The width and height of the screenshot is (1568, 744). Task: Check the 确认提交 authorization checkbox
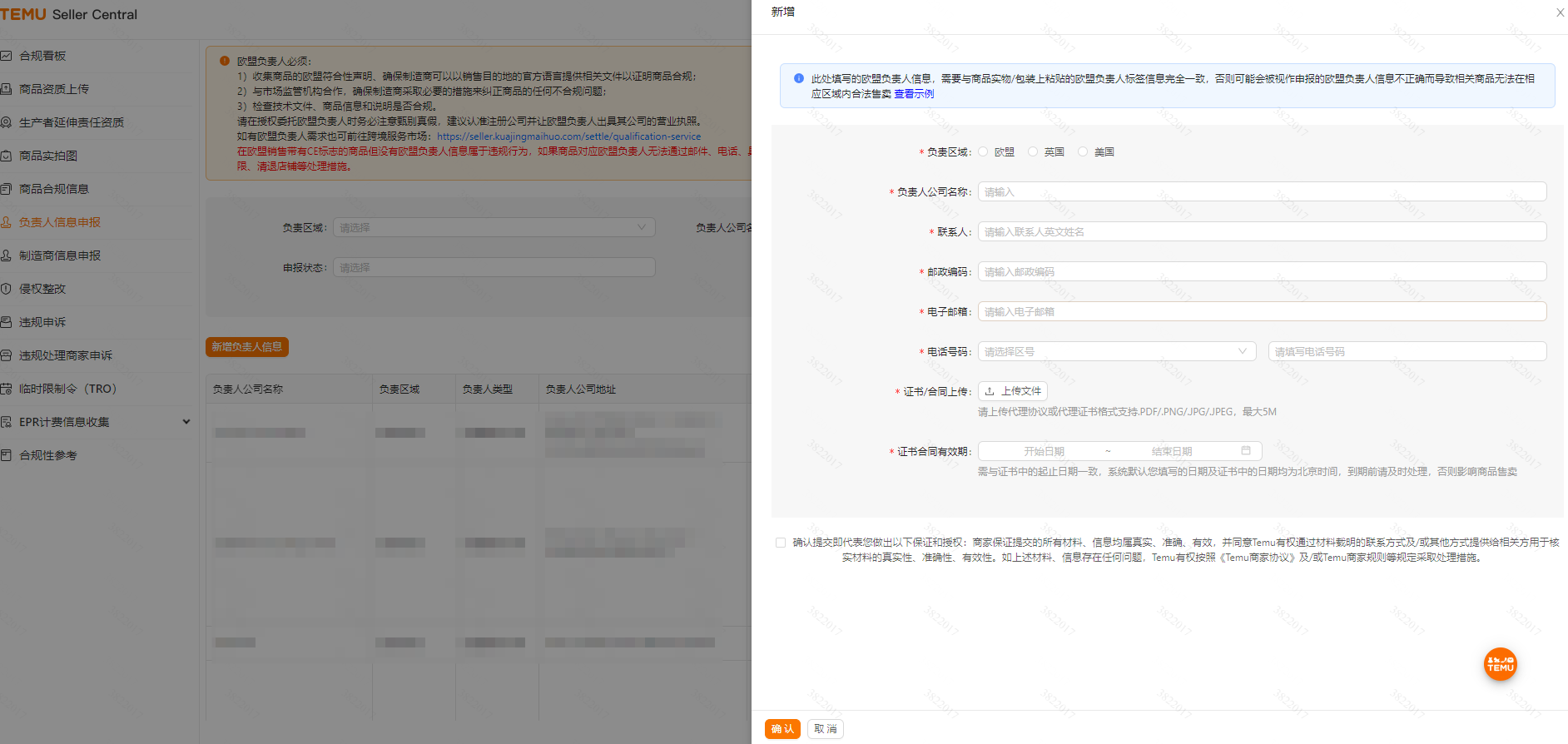(781, 543)
